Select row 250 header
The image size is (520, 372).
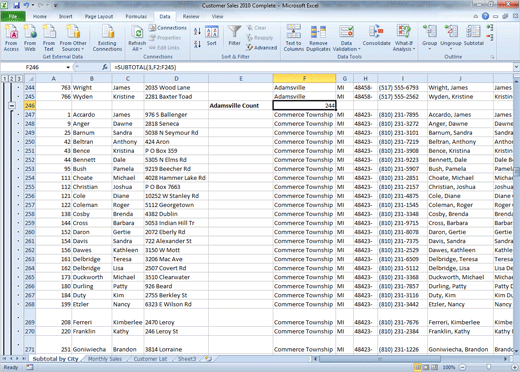coord(30,142)
